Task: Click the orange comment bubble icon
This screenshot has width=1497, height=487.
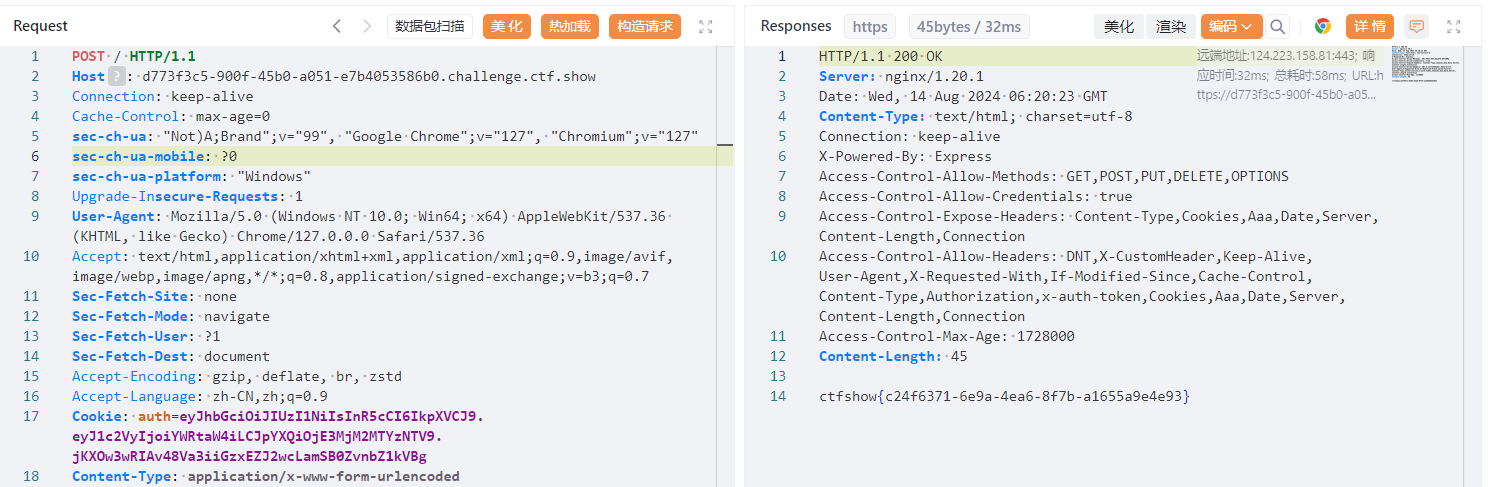Action: click(x=1416, y=27)
